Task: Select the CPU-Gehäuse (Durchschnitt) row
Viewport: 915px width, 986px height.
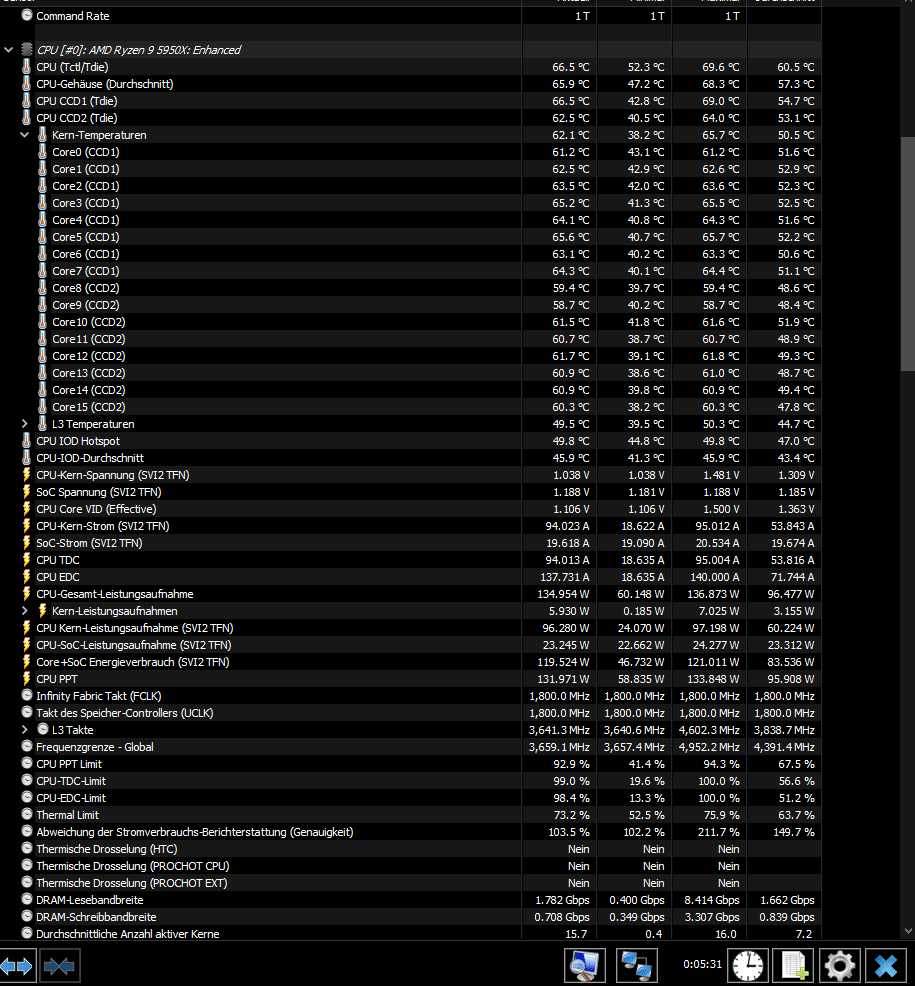Action: (411, 84)
